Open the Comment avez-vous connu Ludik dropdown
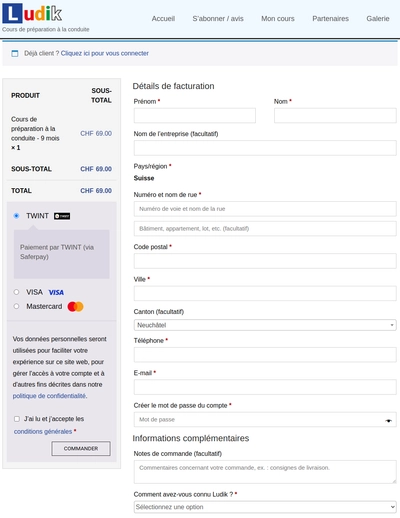Viewport: 400px width, 518px height. [x=265, y=507]
